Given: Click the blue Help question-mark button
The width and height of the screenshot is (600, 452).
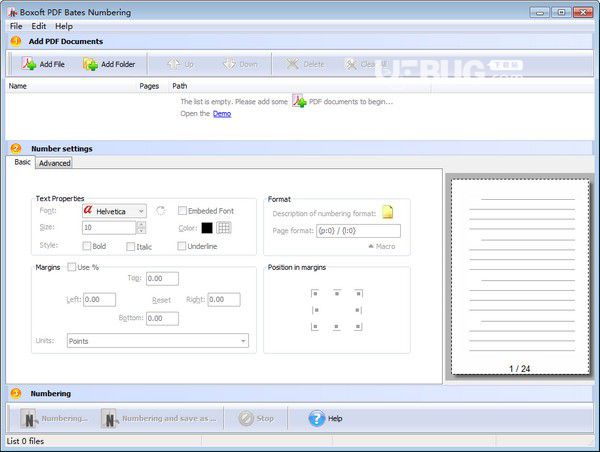Looking at the screenshot, I should (x=325, y=418).
